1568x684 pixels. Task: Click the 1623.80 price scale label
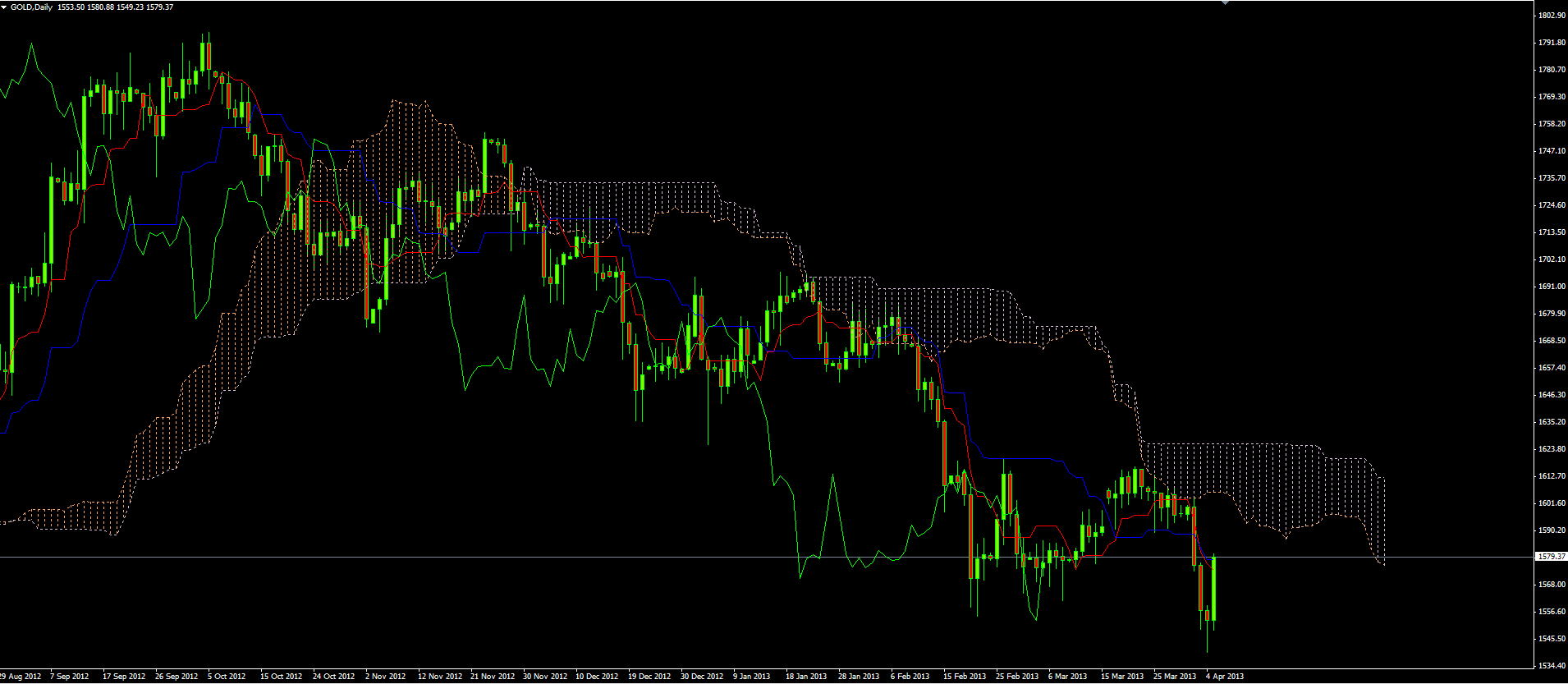click(x=1551, y=449)
